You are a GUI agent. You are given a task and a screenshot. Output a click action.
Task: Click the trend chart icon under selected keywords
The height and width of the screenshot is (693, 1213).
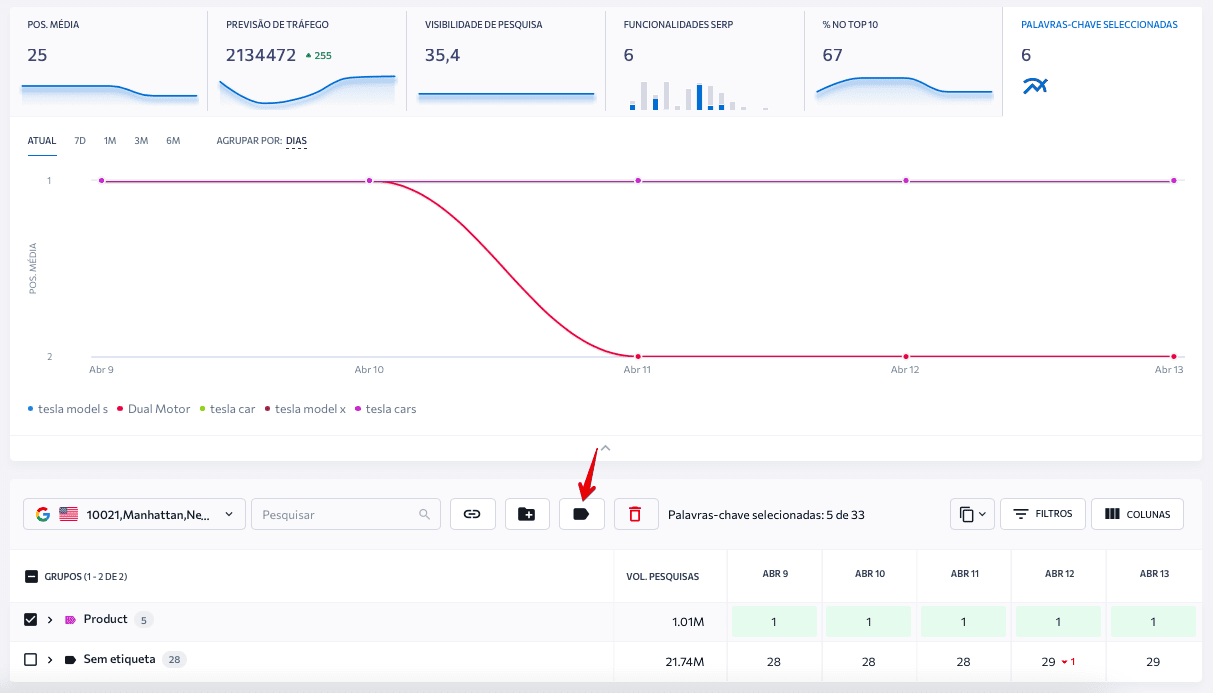pos(1034,87)
